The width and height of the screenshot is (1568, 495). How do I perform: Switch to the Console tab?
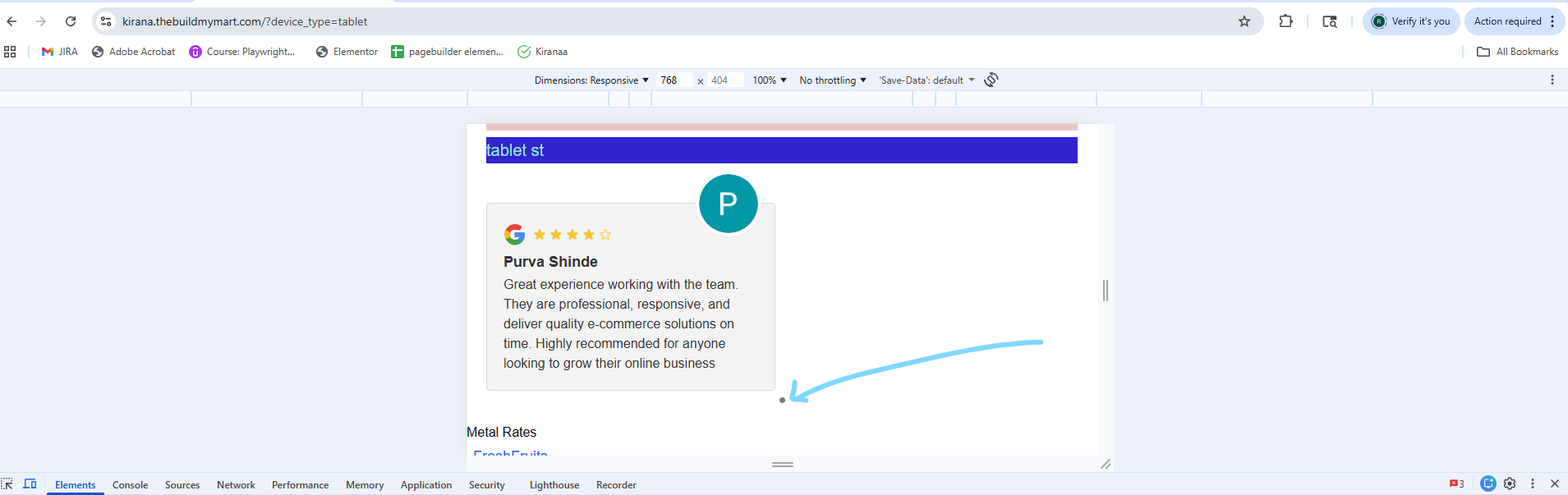coord(130,485)
